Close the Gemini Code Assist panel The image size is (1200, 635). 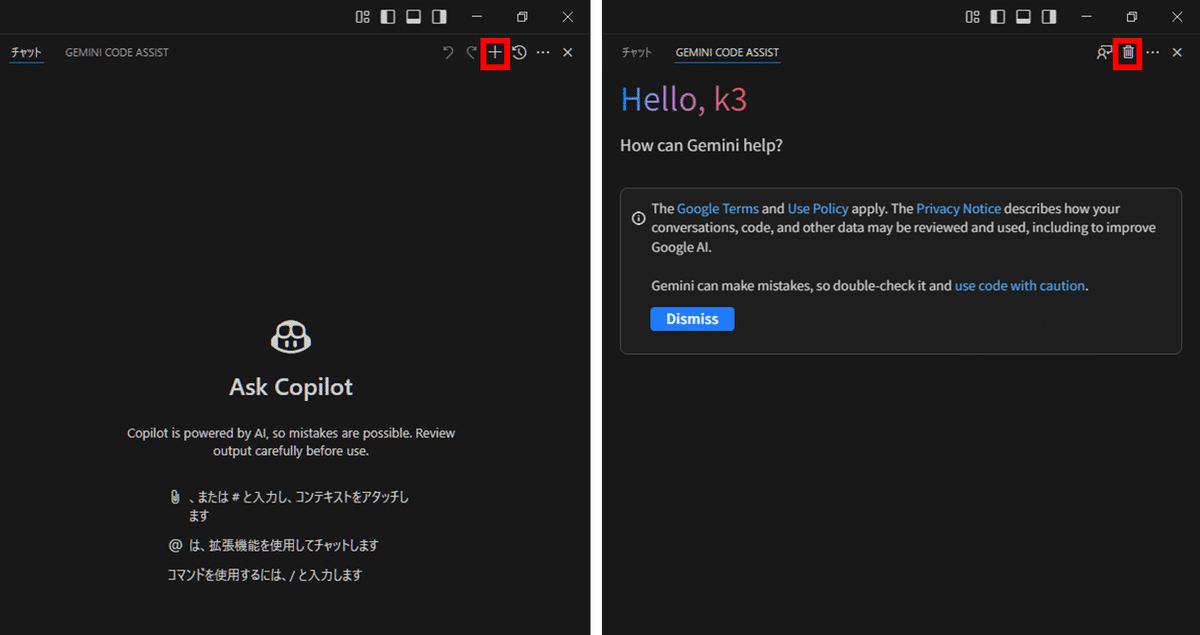pos(1177,52)
